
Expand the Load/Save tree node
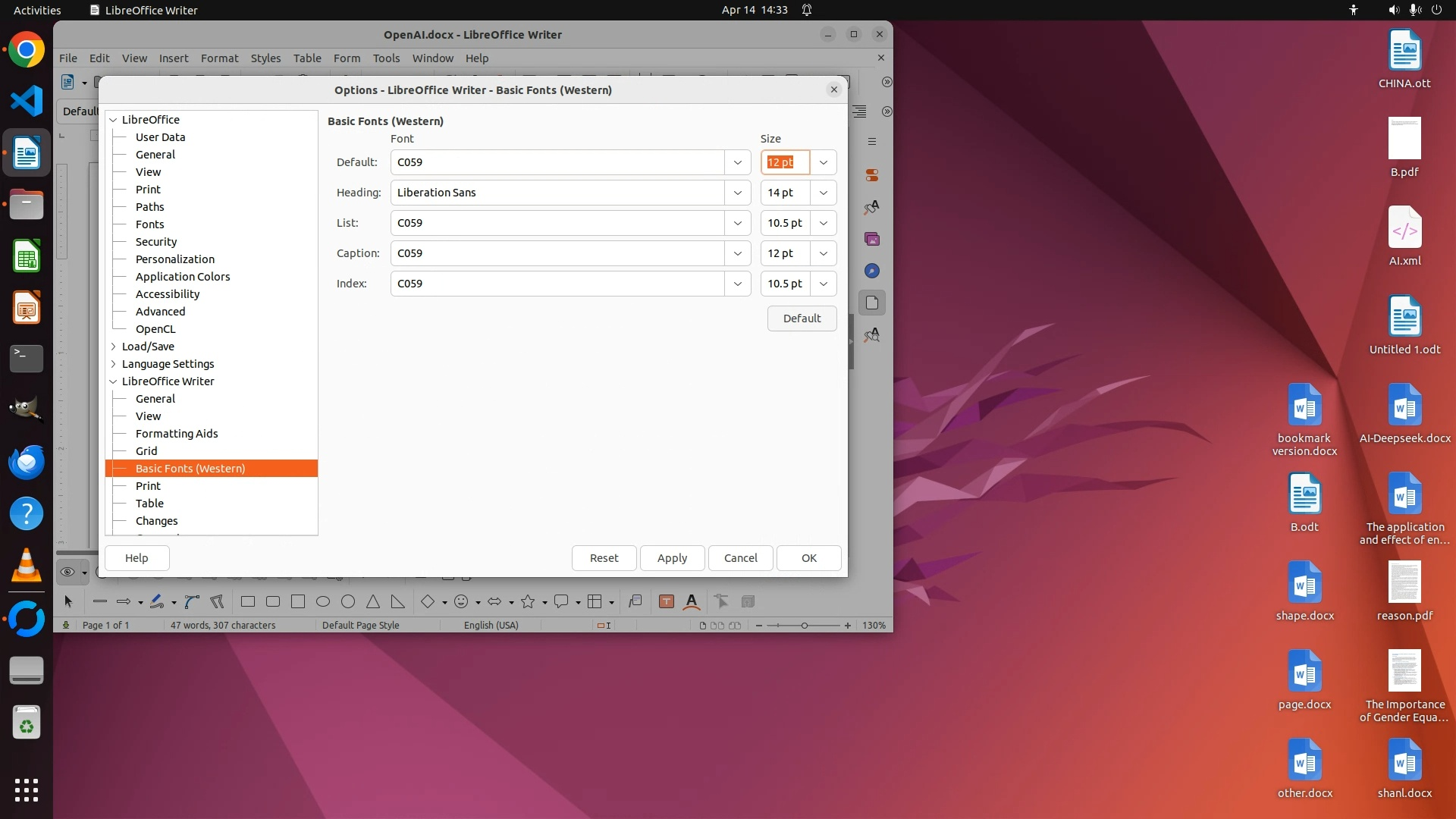click(x=114, y=347)
